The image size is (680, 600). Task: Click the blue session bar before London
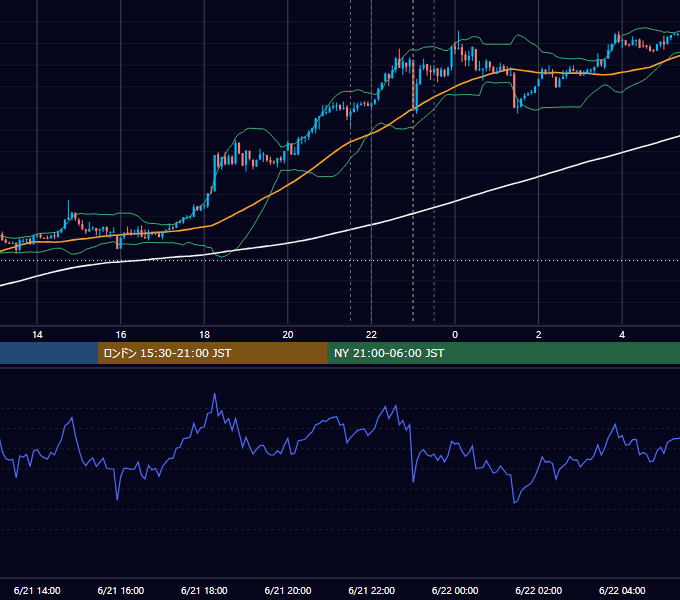(x=49, y=353)
